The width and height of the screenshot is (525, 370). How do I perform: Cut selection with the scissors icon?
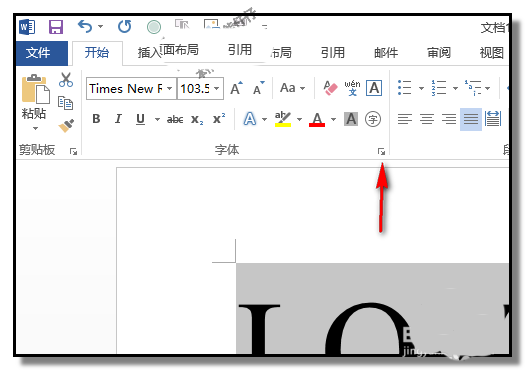click(66, 80)
